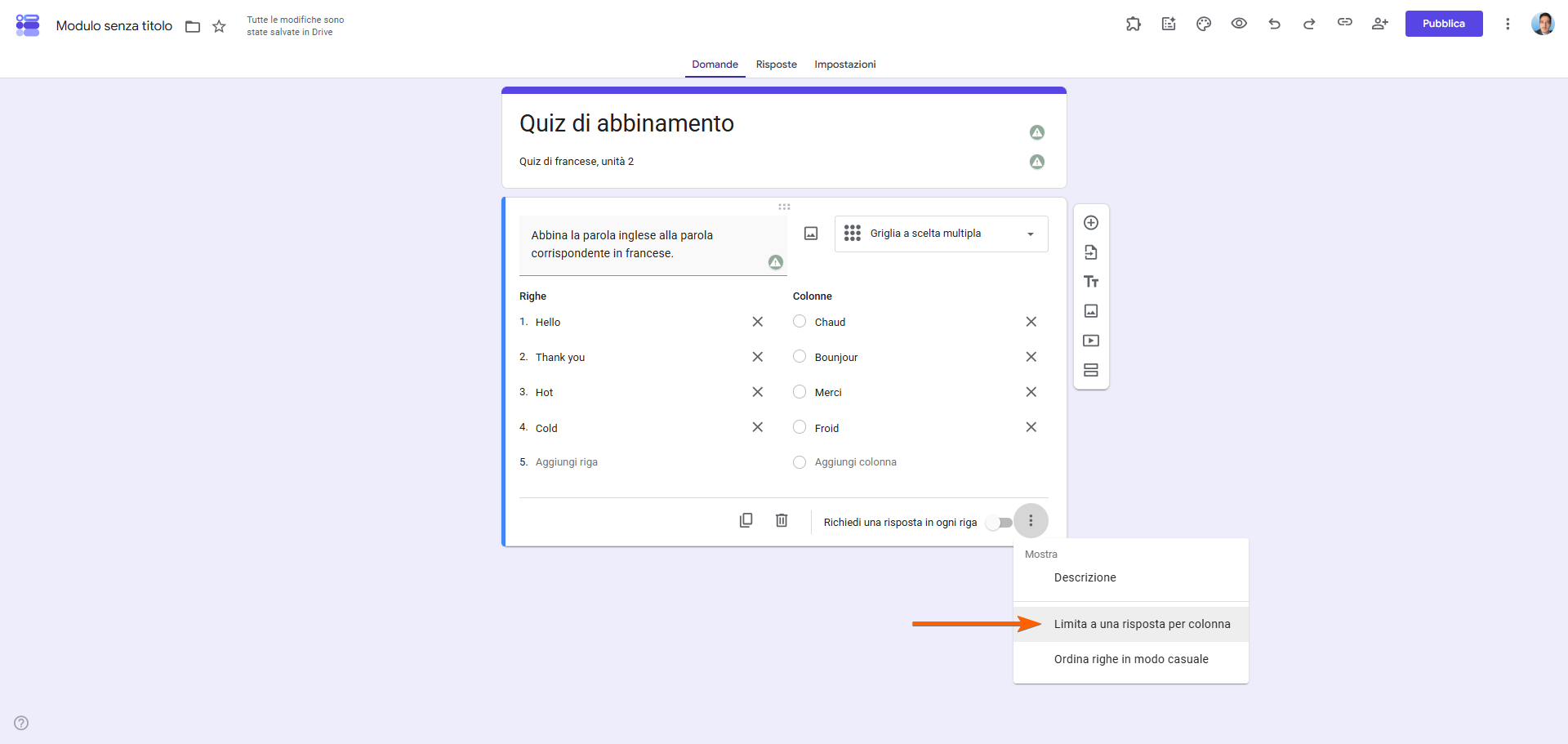This screenshot has height=744, width=1568.
Task: Remove the Hello row
Action: point(758,322)
